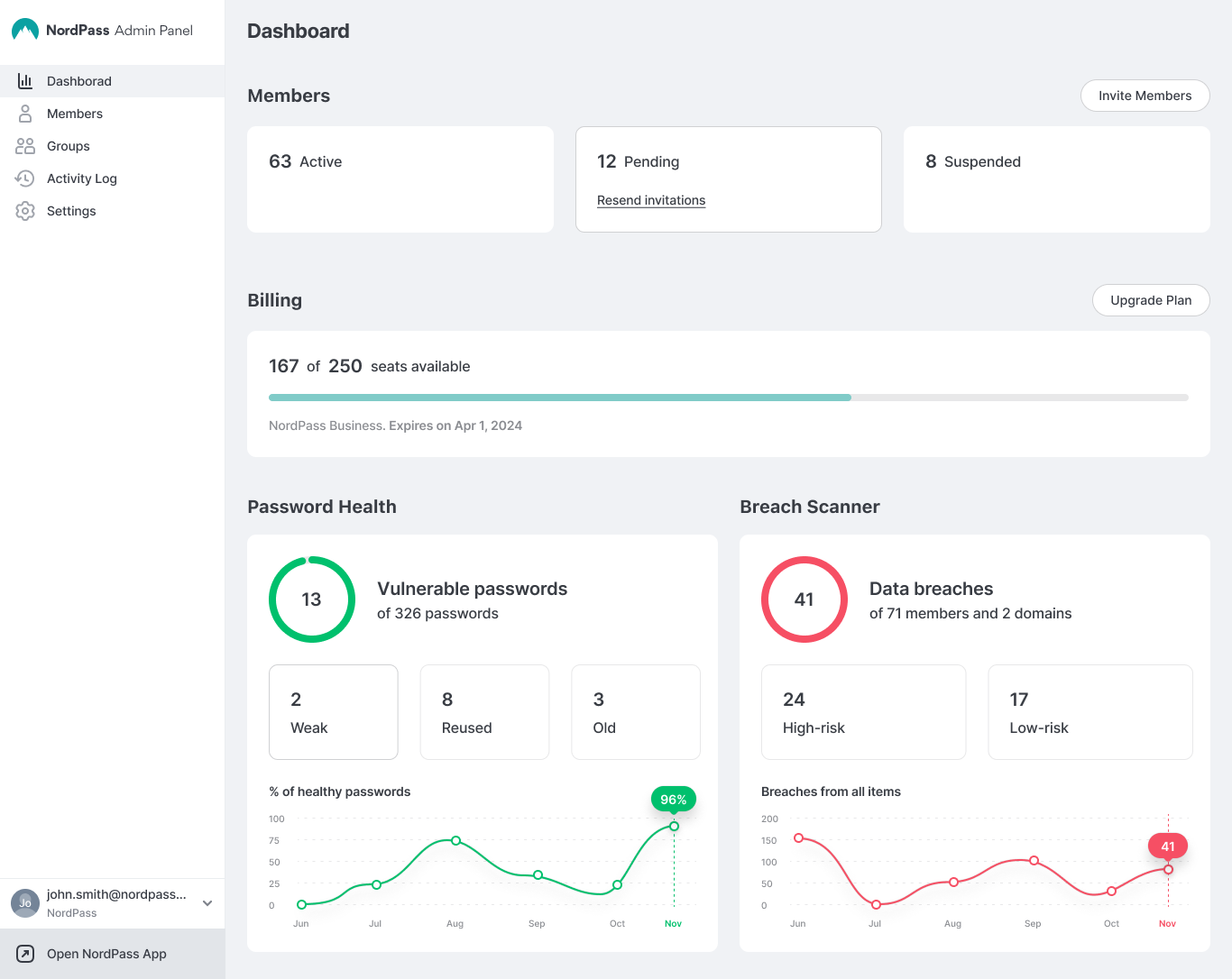This screenshot has width=1232, height=979.
Task: Click the 96% Nov point on chart
Action: click(x=674, y=826)
